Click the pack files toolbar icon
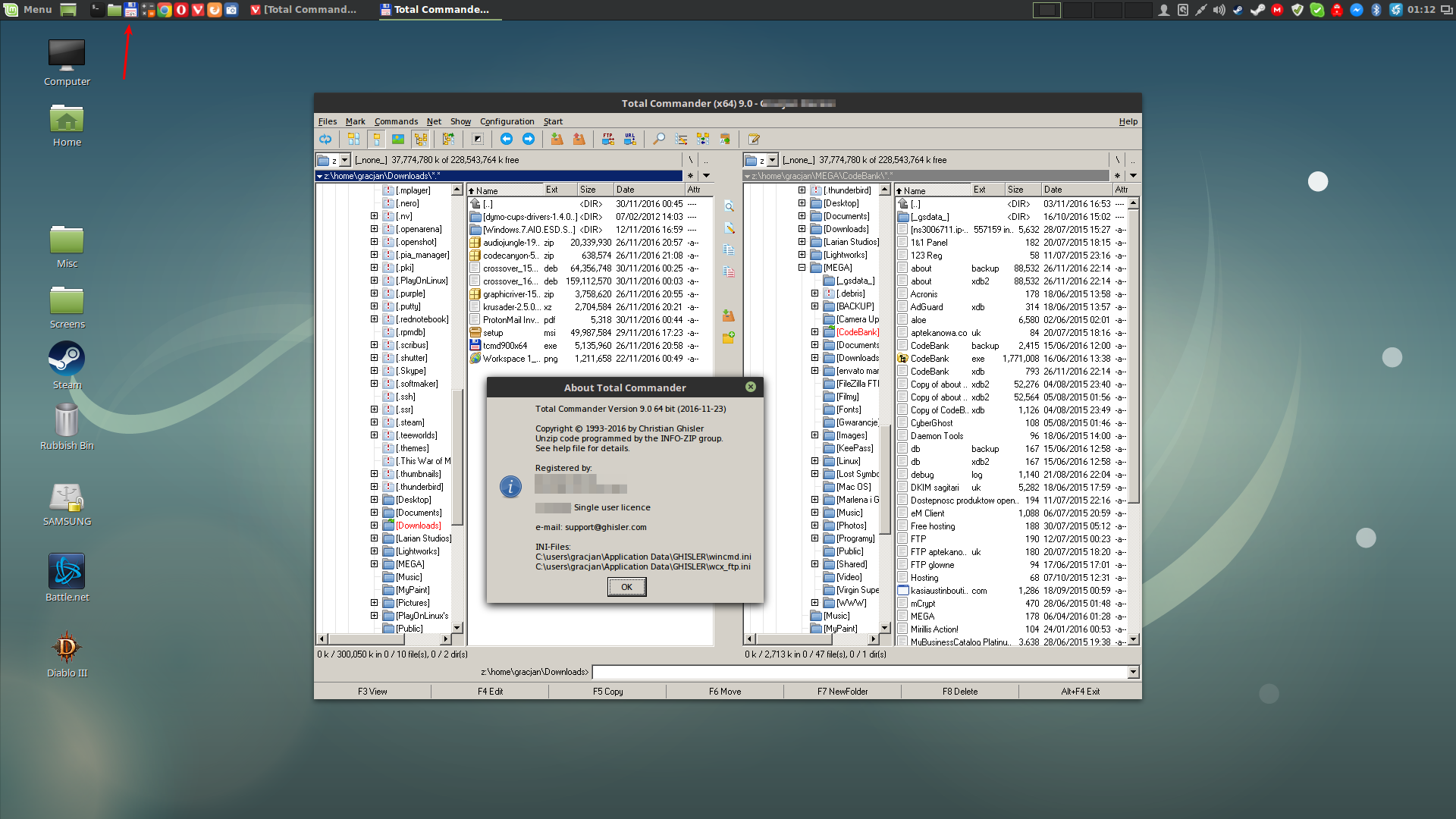 pos(557,139)
